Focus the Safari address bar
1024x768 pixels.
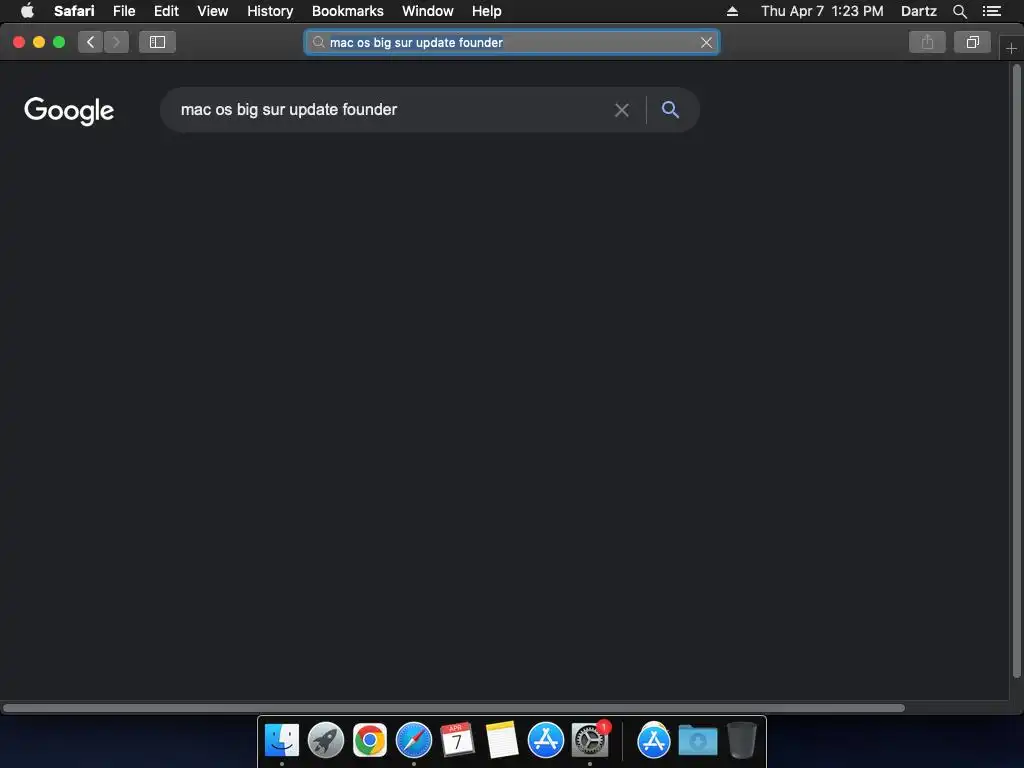tap(511, 42)
